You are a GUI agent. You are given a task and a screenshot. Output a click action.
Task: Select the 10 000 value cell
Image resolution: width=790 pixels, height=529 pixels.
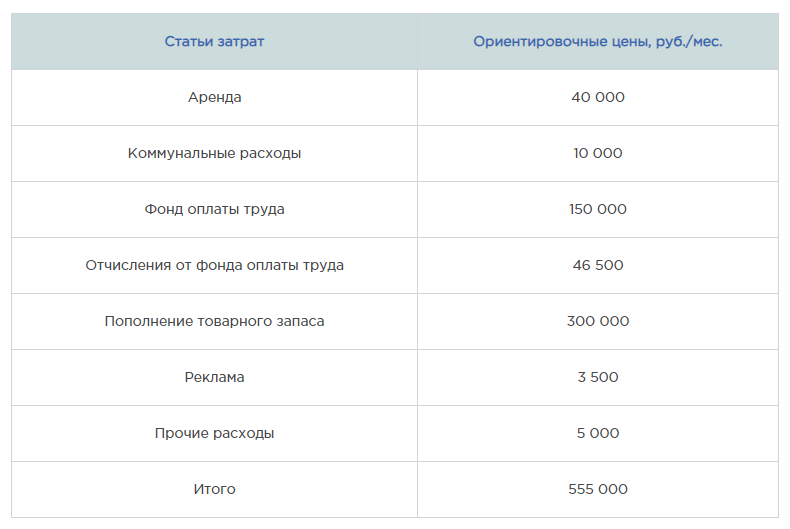[x=598, y=154]
